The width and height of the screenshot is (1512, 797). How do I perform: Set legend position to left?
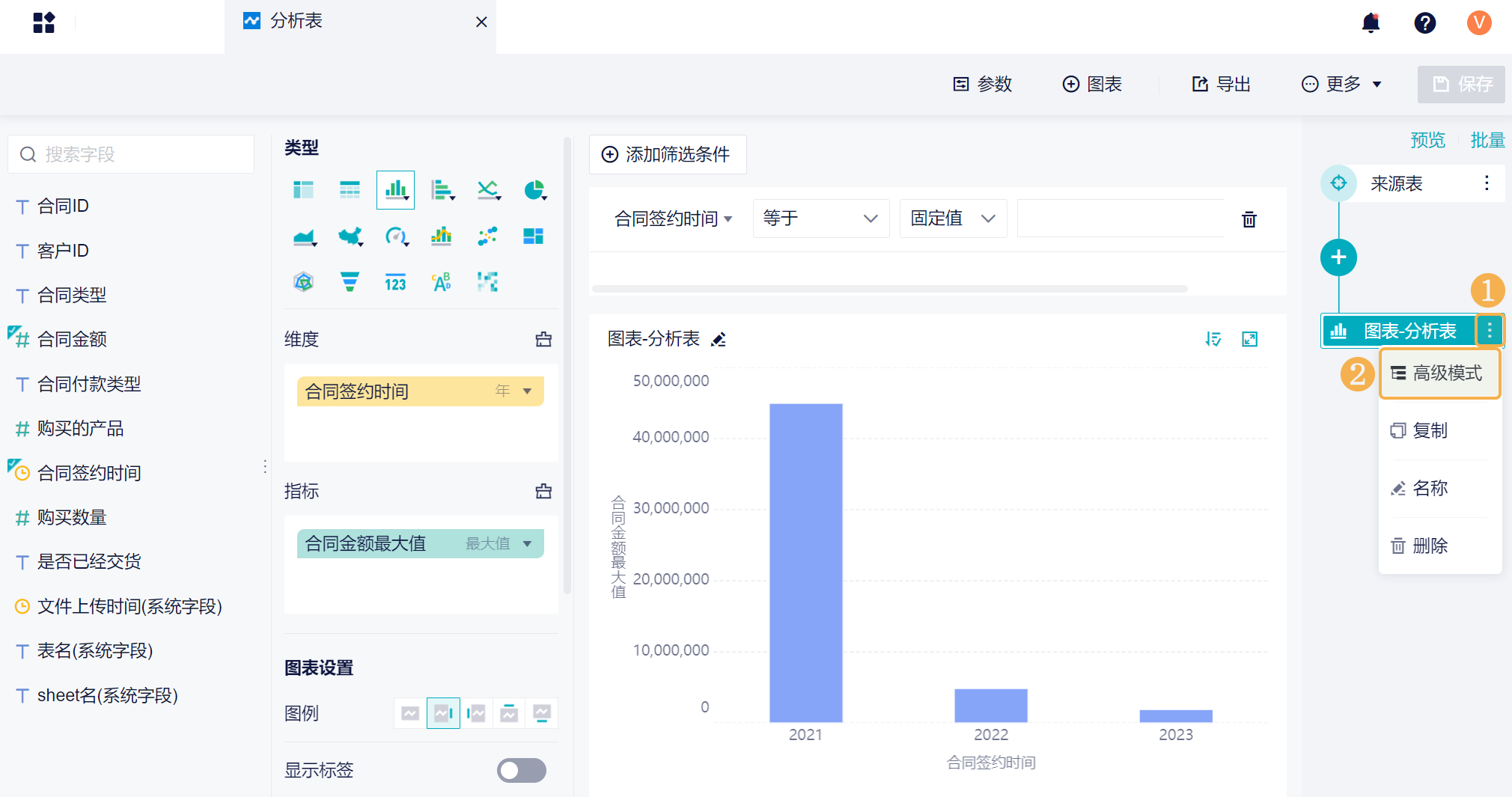476,713
